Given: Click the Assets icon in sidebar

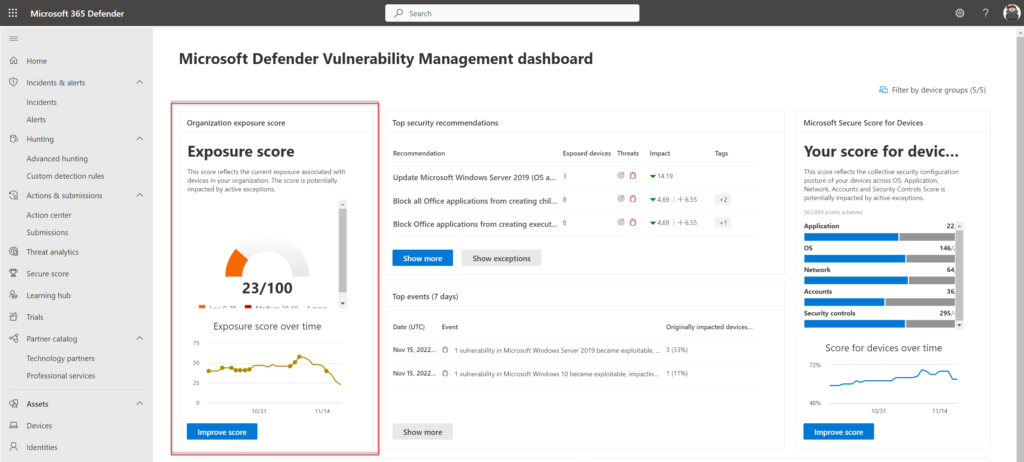Looking at the screenshot, I should coord(13,404).
